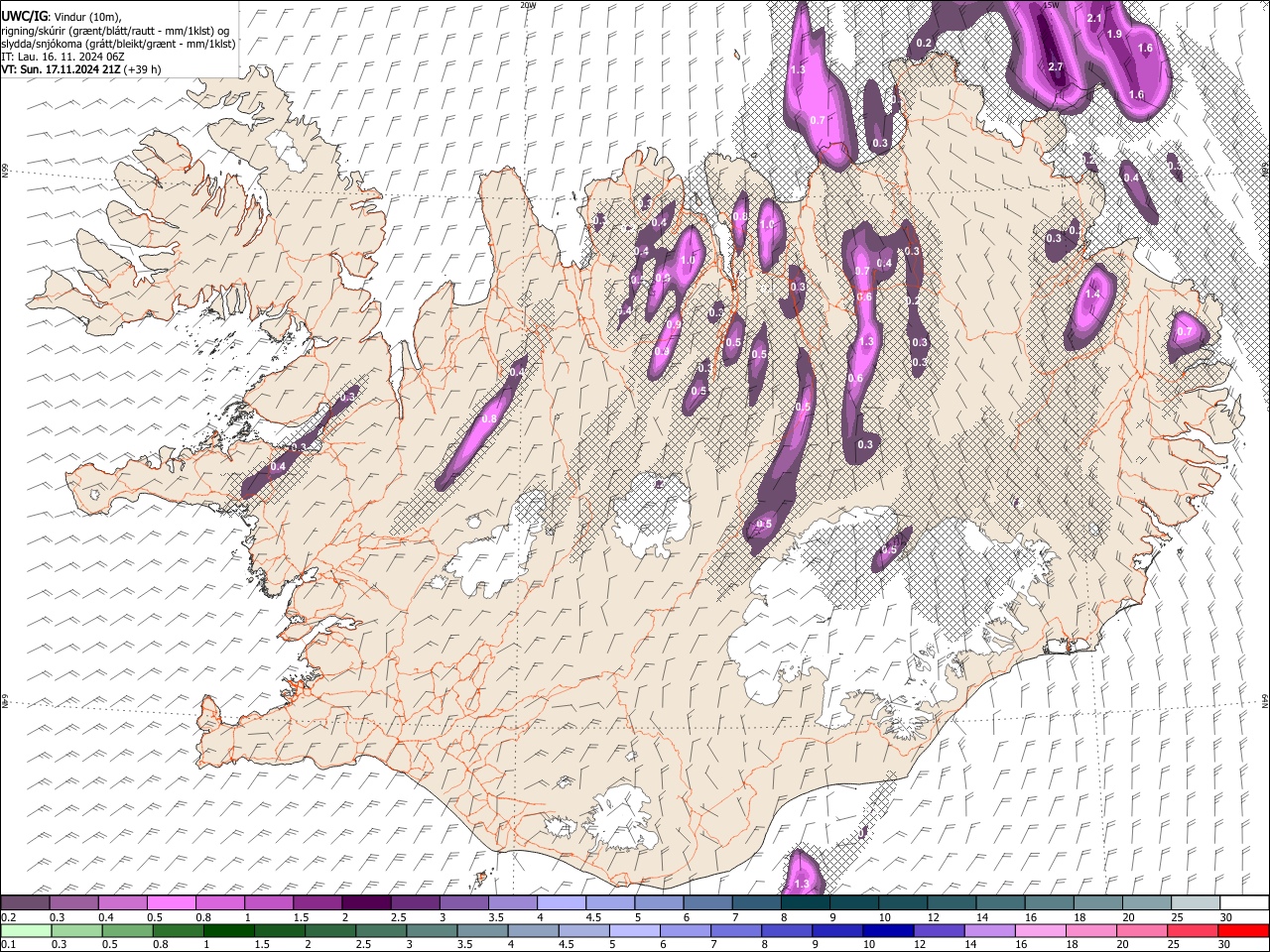Click the white swatch at 30 in the upper scale
1270x952 pixels.
1244,902
